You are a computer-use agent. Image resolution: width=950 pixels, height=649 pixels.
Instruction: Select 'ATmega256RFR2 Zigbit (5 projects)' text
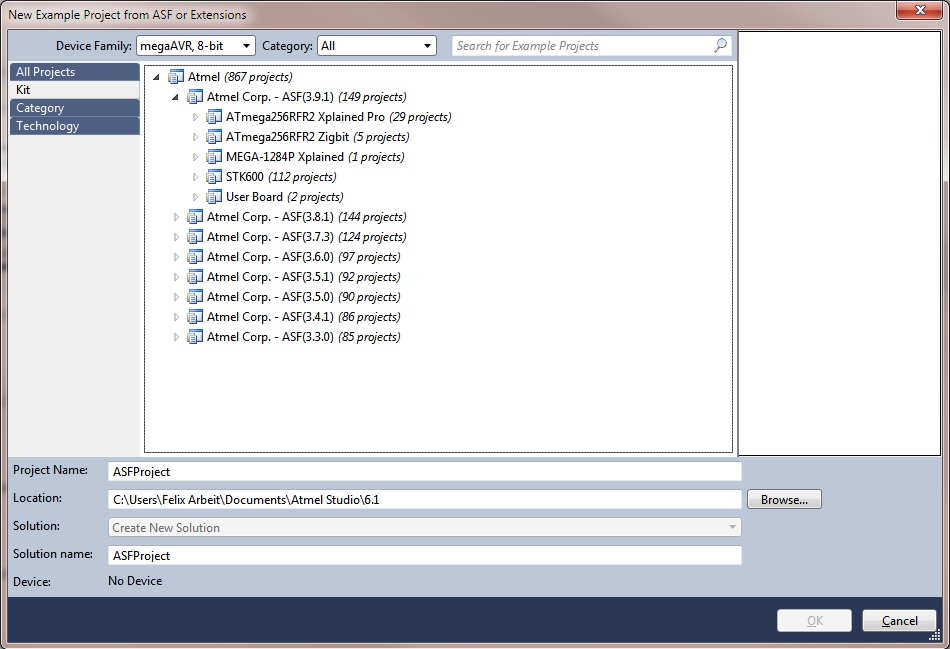[317, 137]
